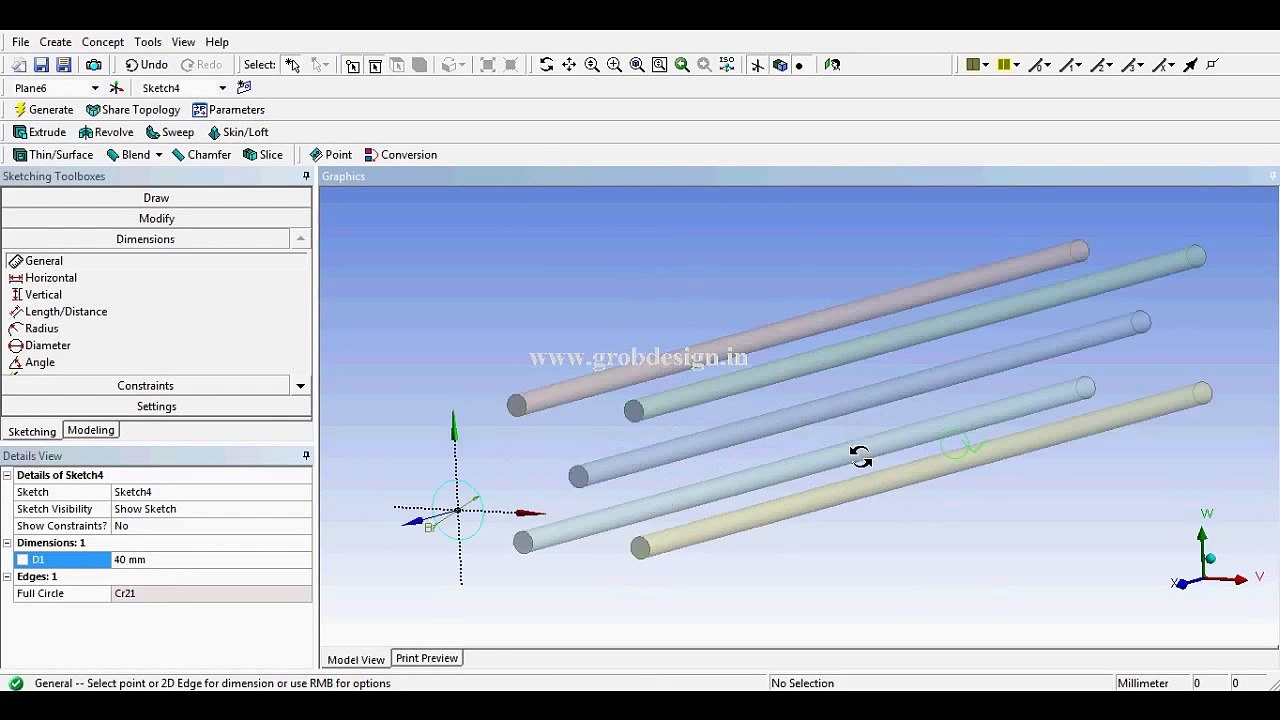Click the Zoom in/out magnifier icon
The width and height of the screenshot is (1280, 720).
pos(592,65)
